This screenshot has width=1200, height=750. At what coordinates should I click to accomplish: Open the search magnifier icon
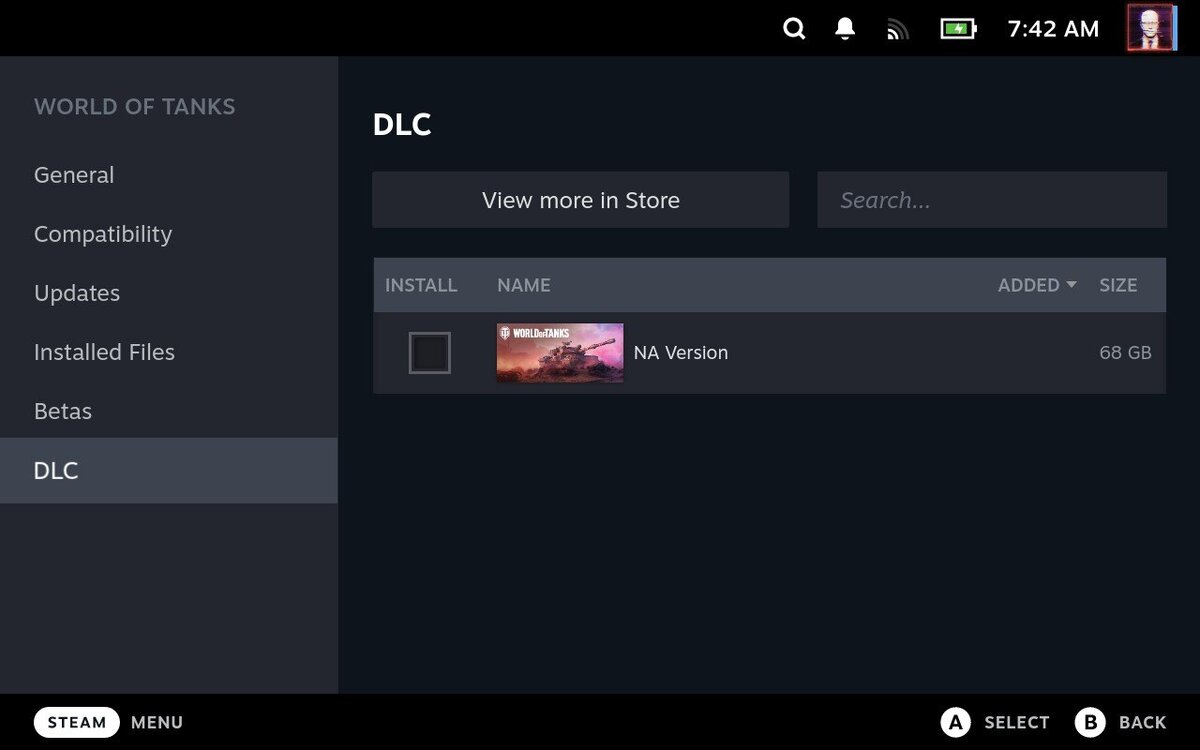tap(794, 29)
